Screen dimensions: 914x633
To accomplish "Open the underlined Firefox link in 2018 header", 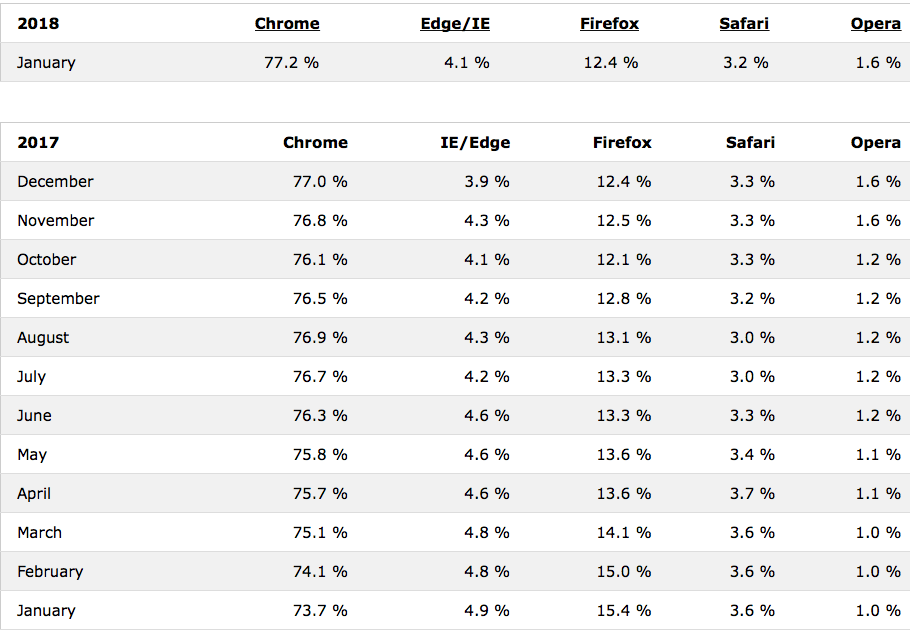I will pos(609,23).
